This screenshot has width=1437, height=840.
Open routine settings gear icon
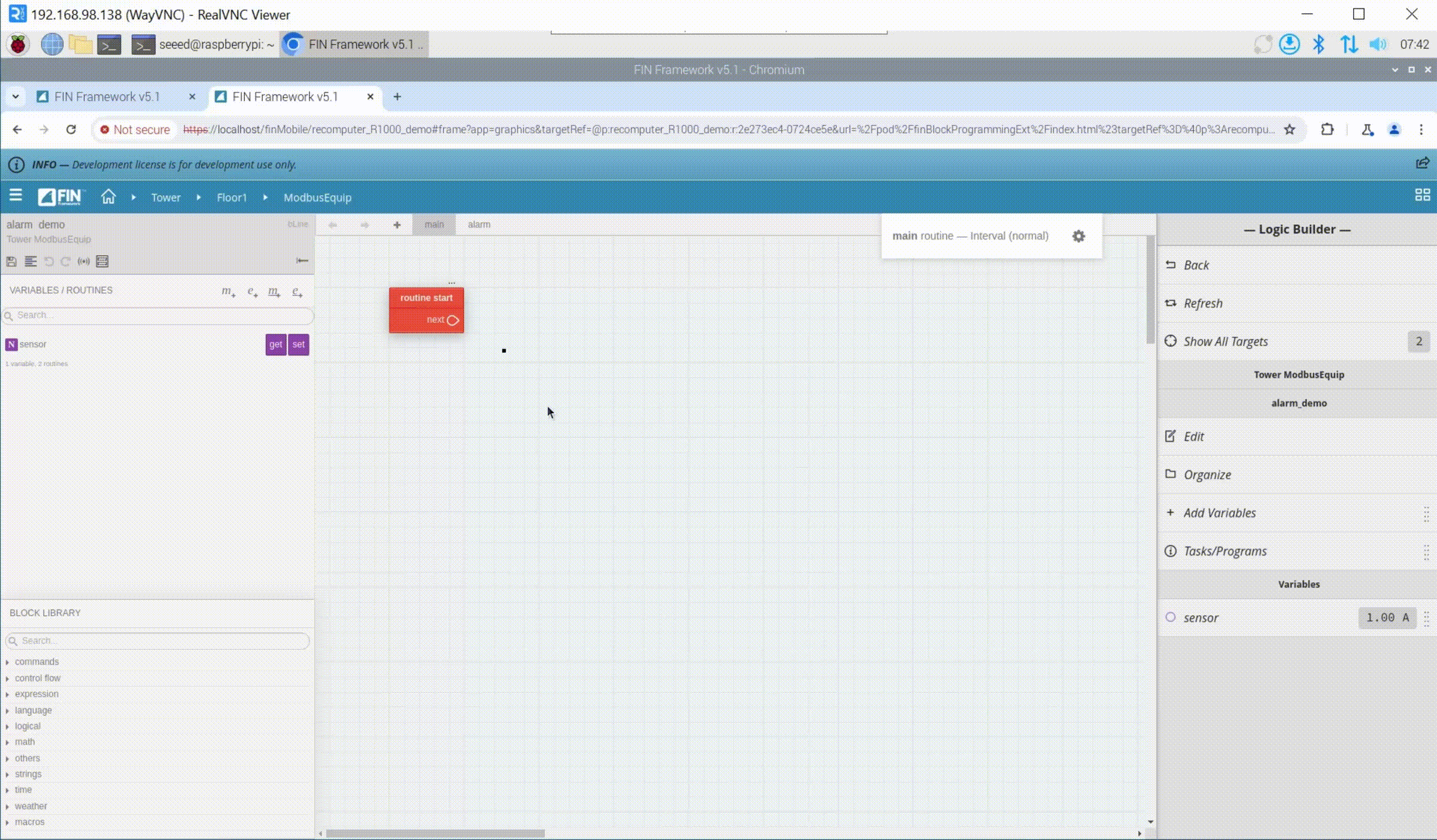coord(1078,236)
